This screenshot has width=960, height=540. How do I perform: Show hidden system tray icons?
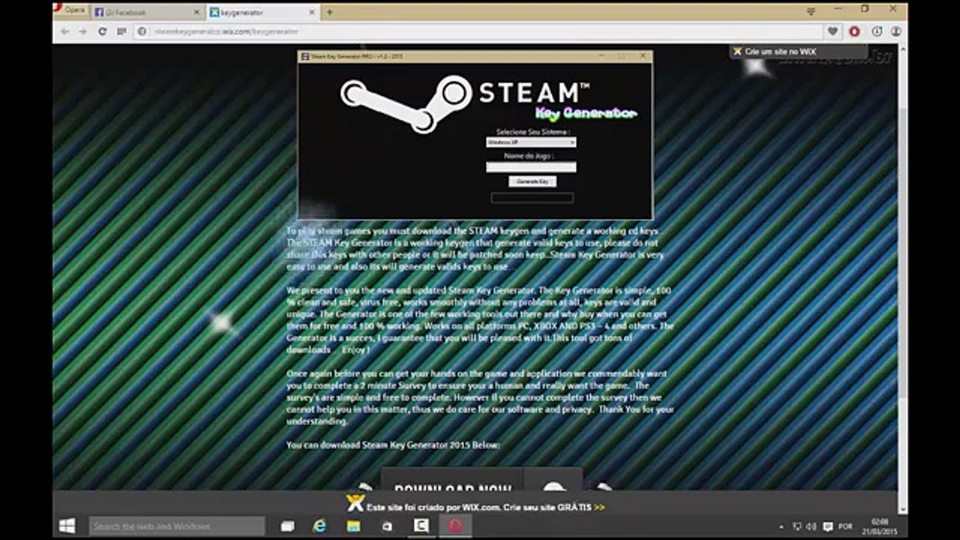781,527
